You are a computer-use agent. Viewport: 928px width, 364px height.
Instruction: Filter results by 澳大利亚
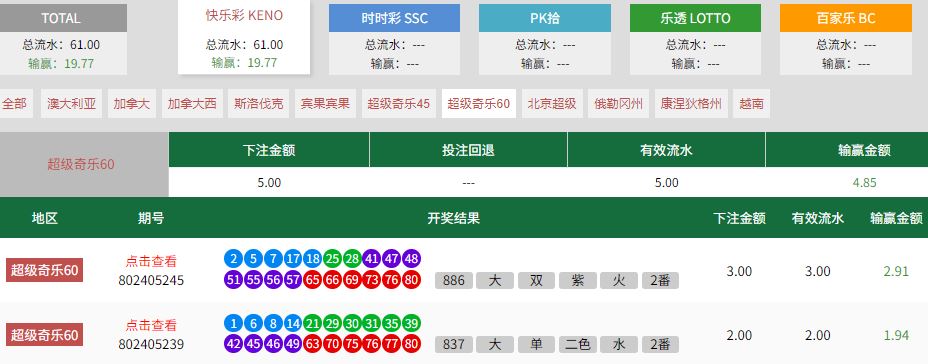click(x=71, y=104)
